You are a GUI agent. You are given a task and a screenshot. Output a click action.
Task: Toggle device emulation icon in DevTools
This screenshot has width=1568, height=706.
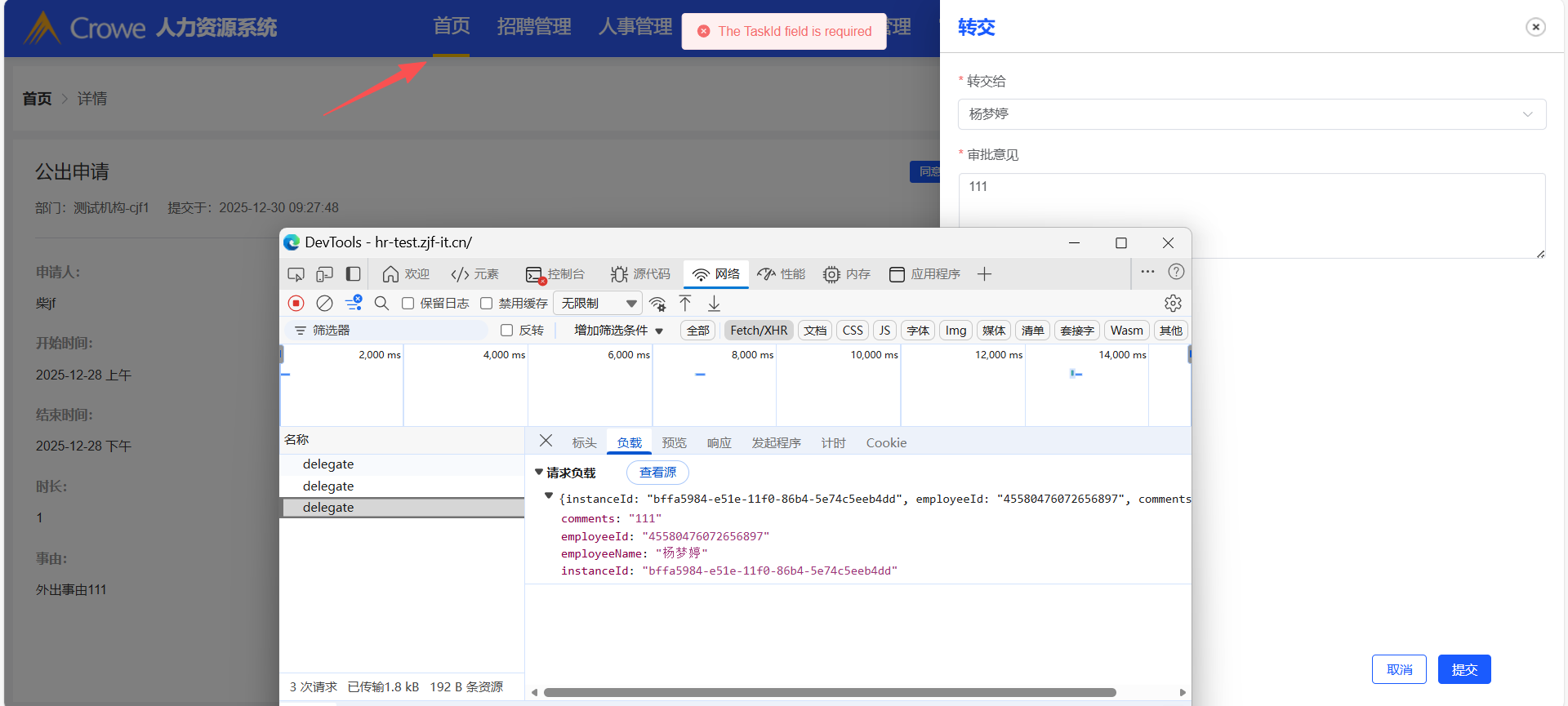click(324, 274)
